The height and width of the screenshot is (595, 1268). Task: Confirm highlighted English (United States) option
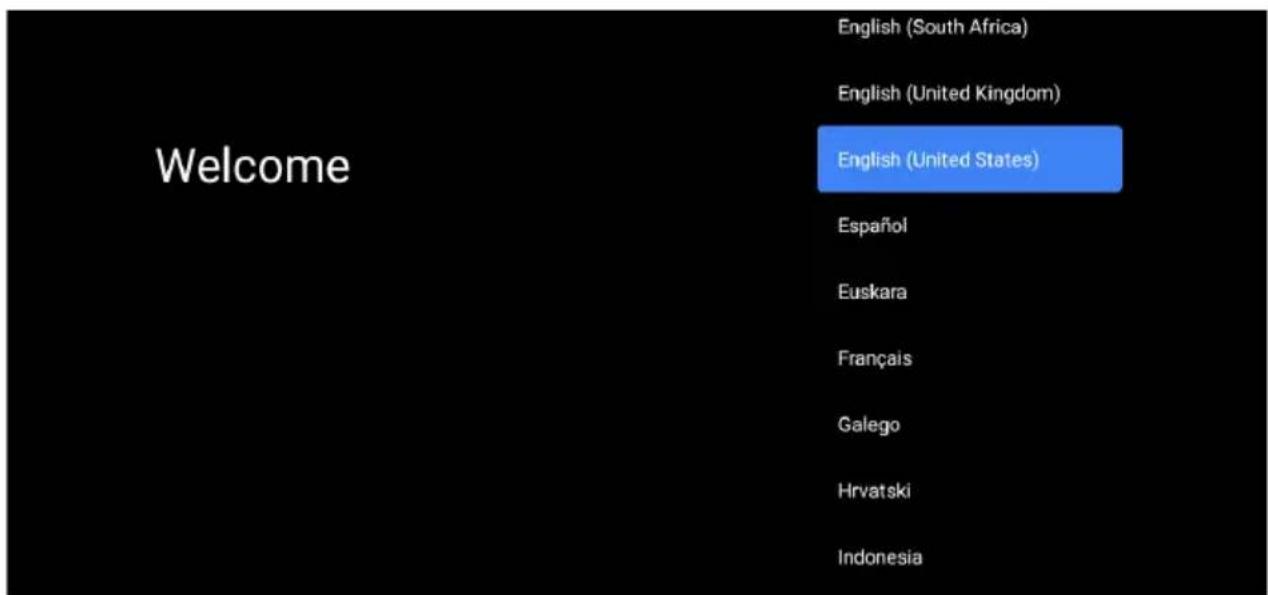(969, 159)
